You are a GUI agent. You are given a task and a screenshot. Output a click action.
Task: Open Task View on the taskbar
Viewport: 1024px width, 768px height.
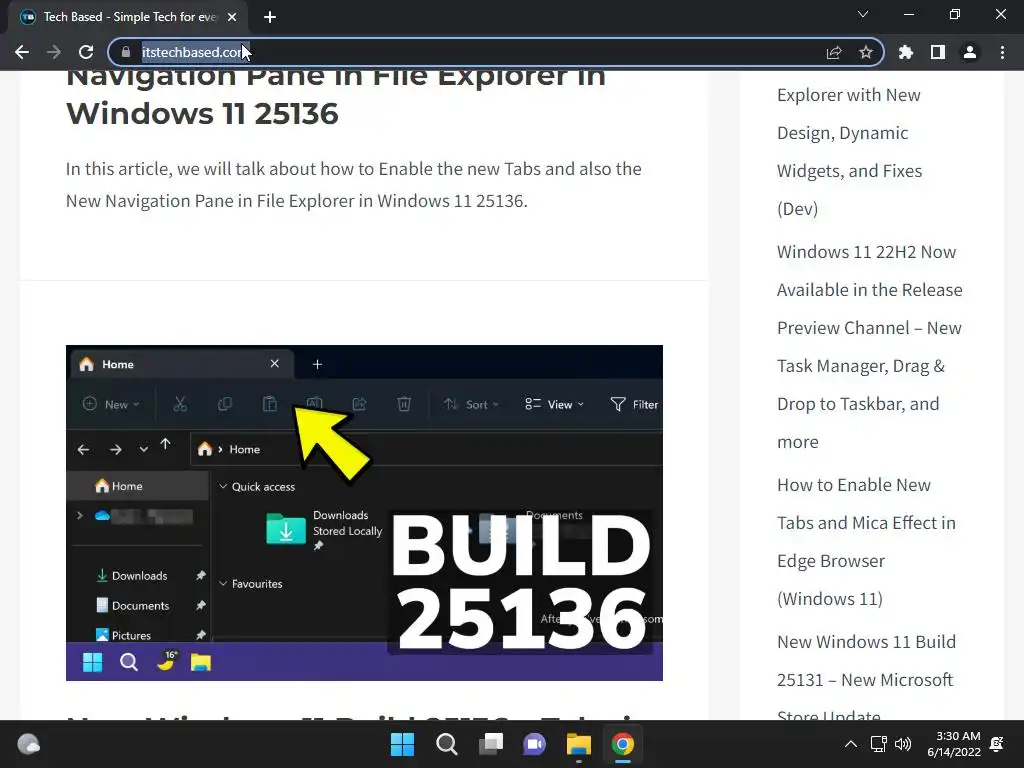click(490, 744)
